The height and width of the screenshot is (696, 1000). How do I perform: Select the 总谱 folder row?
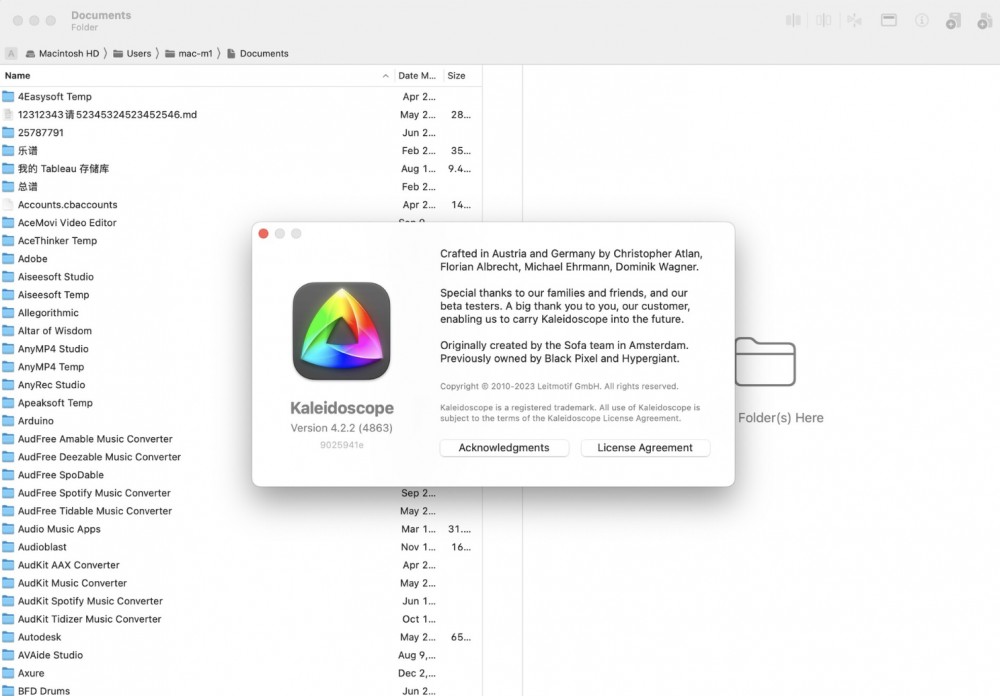[x=241, y=186]
